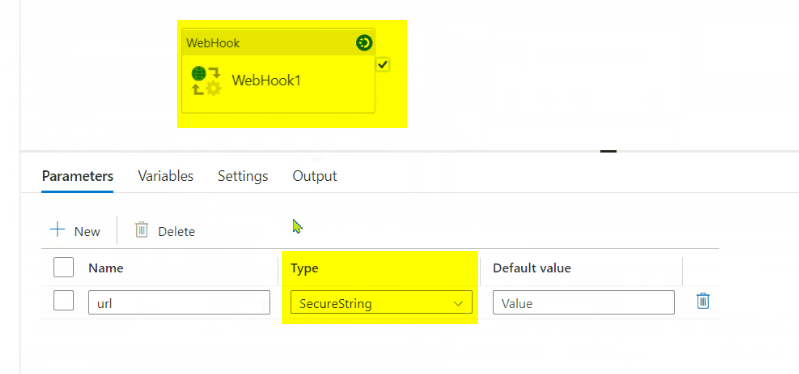Switch to the Parameters tab
Viewport: 799px width, 374px height.
(x=77, y=176)
